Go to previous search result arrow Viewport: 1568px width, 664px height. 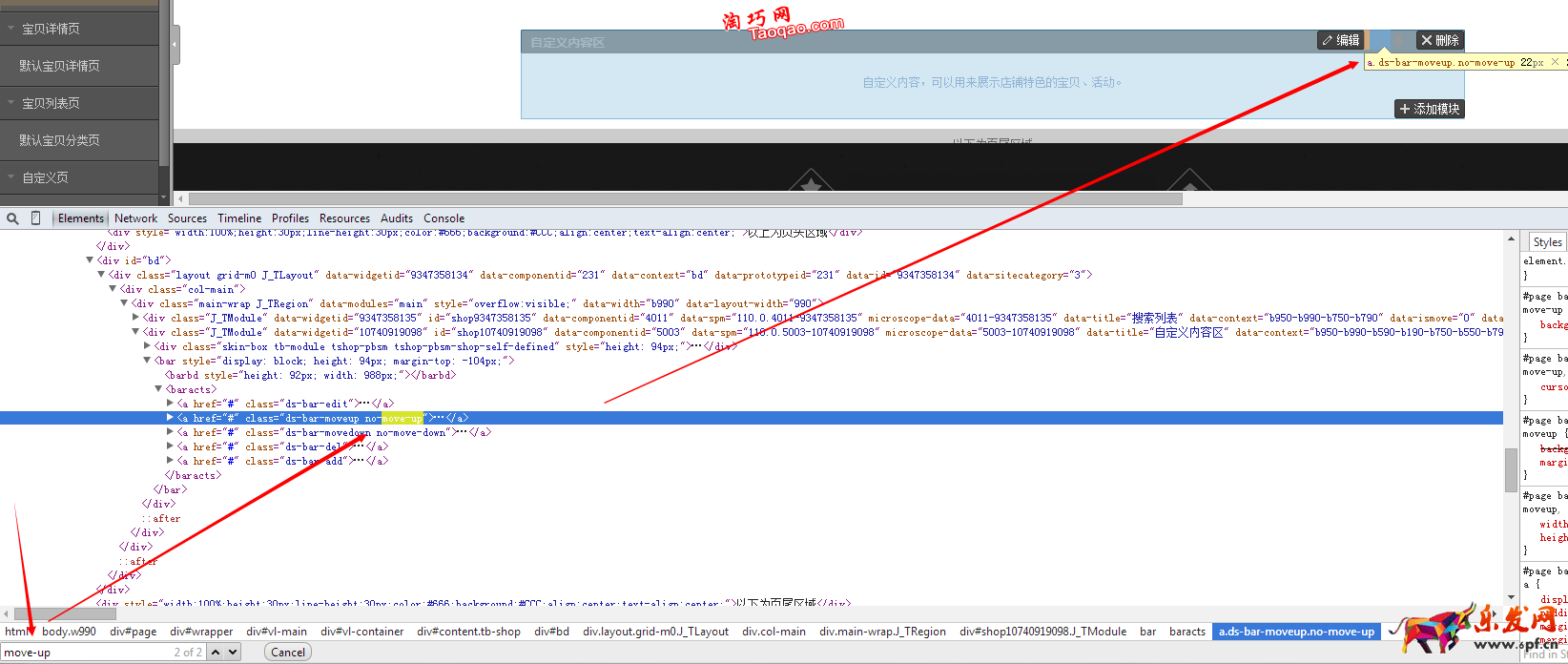pyautogui.click(x=216, y=653)
